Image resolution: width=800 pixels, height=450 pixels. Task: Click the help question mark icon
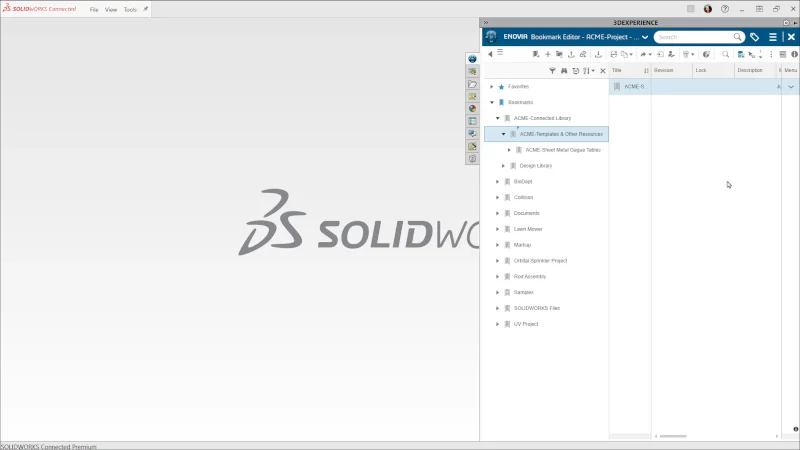[x=725, y=9]
